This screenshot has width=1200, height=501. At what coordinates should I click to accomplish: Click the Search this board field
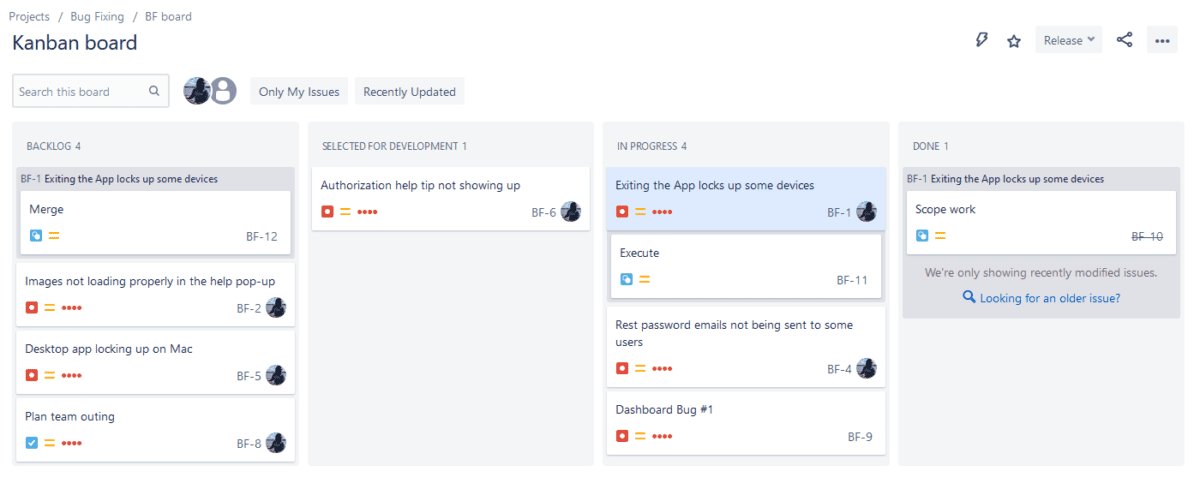point(80,92)
